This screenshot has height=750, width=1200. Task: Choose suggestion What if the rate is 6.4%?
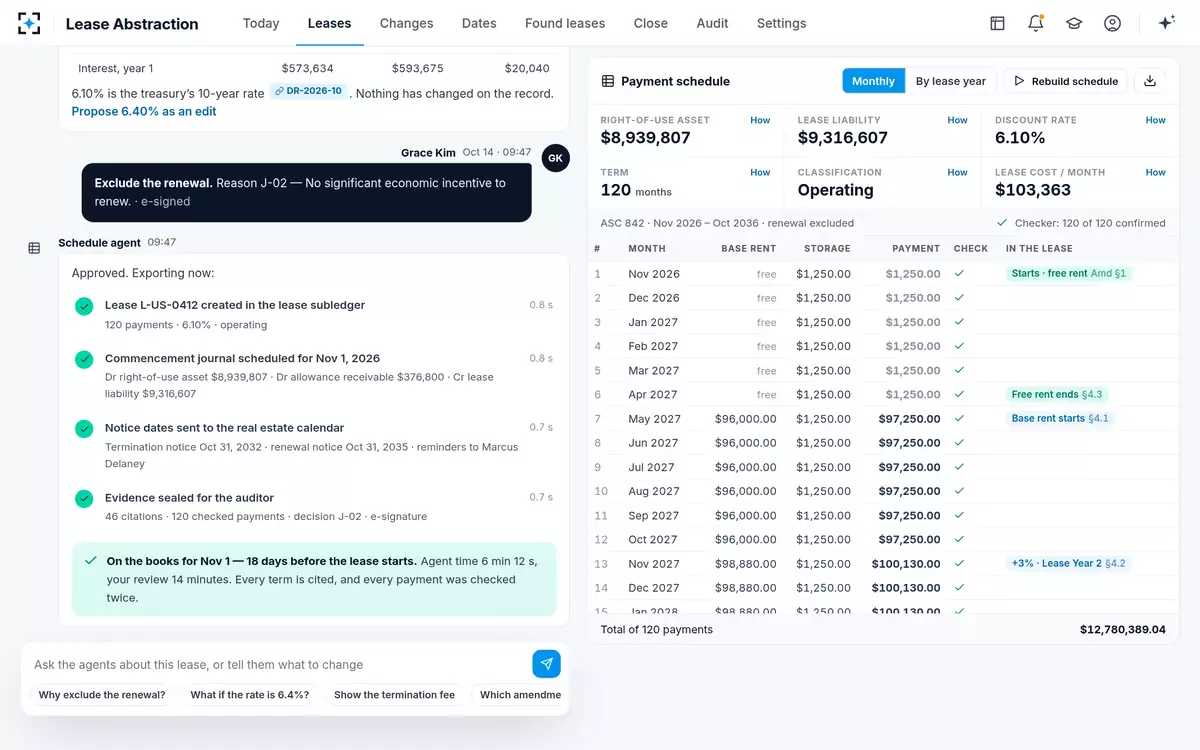pyautogui.click(x=250, y=694)
